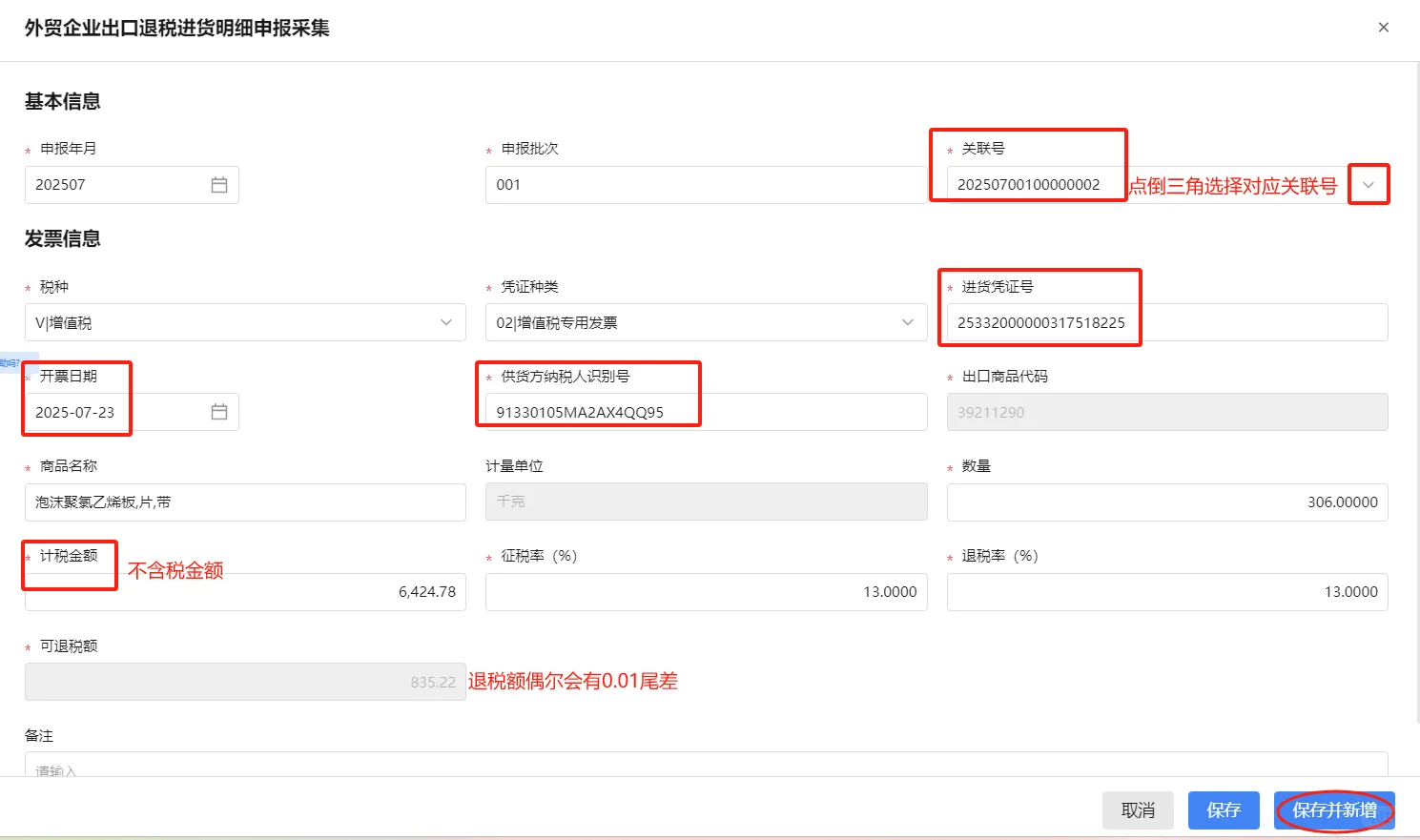Click the 计税金额 amount field
This screenshot has width=1420, height=840.
pos(244,591)
